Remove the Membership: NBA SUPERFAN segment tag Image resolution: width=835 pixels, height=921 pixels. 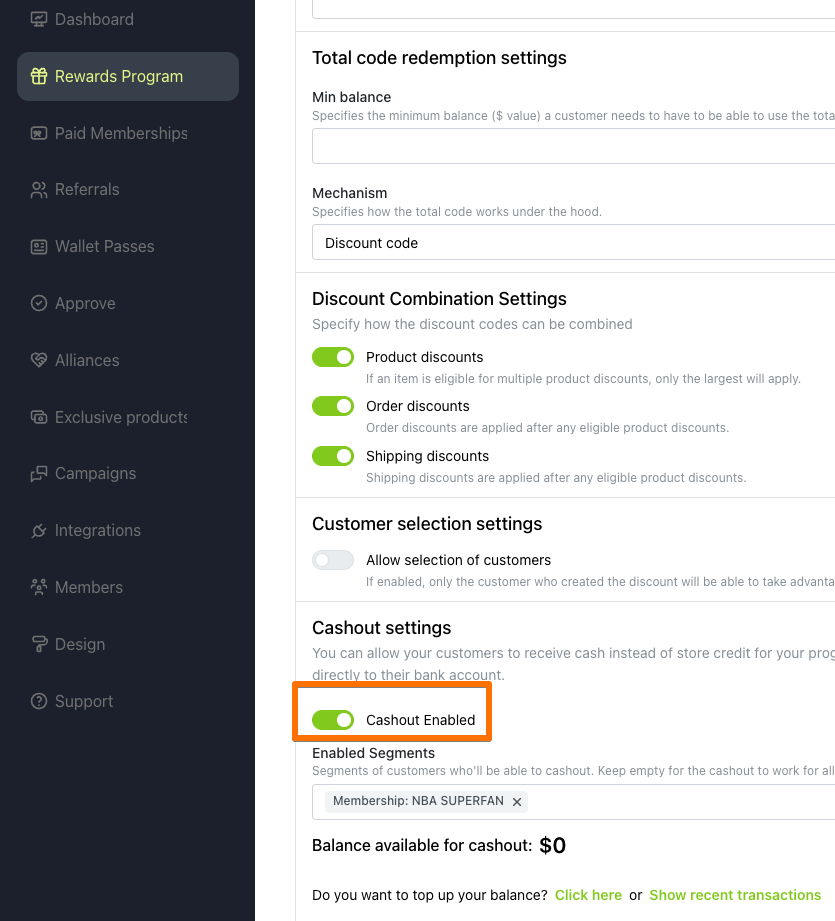[x=517, y=802]
